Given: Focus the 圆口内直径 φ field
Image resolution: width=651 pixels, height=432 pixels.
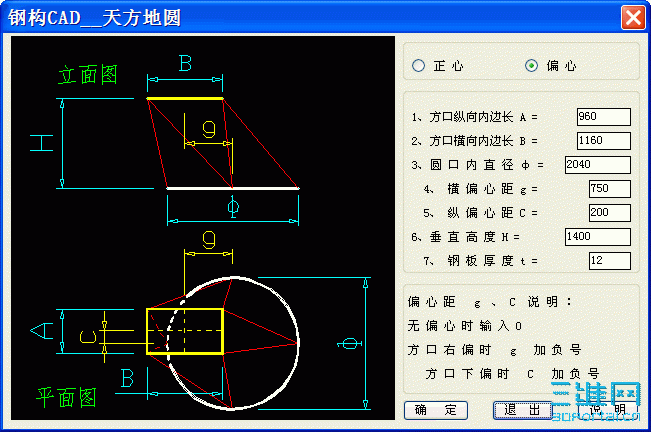Looking at the screenshot, I should point(598,165).
